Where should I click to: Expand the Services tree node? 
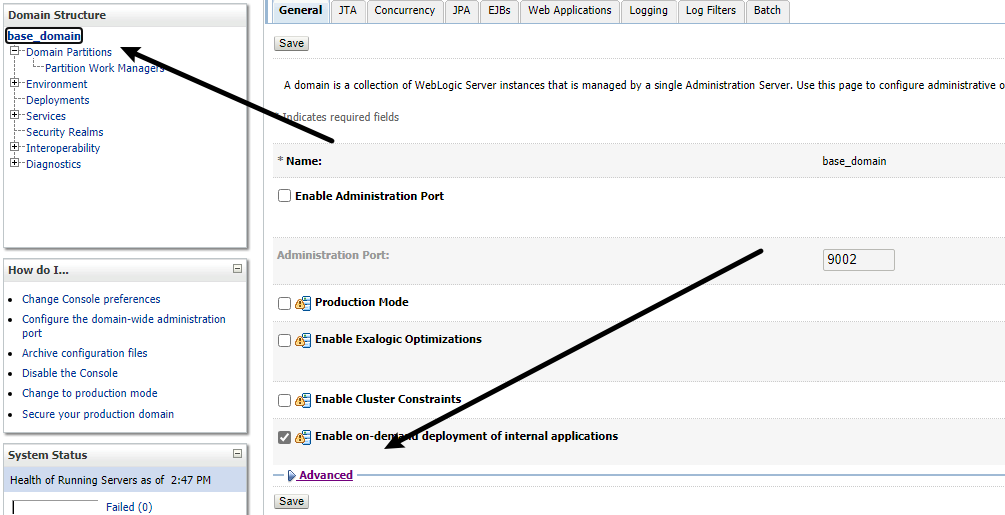[15, 115]
